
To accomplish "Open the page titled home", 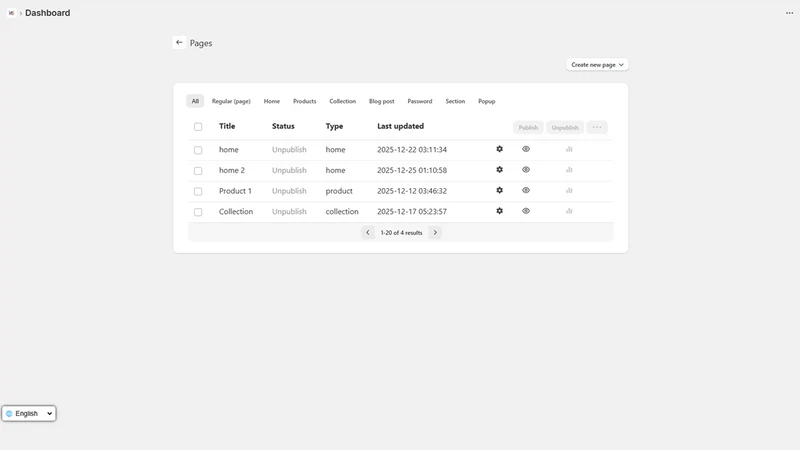I will tap(229, 149).
